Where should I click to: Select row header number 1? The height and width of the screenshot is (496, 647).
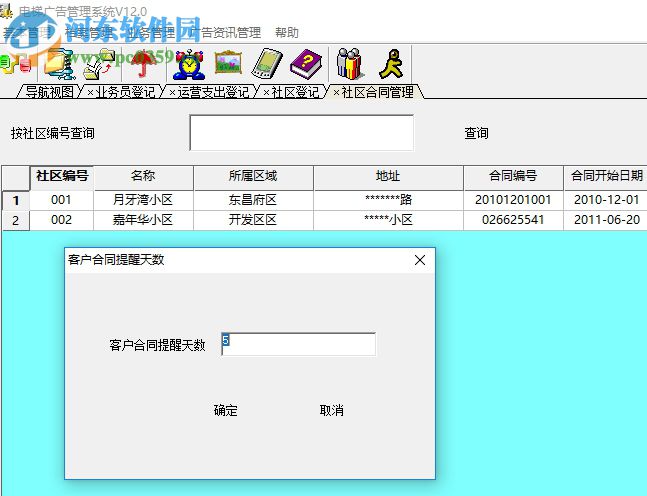pos(16,201)
